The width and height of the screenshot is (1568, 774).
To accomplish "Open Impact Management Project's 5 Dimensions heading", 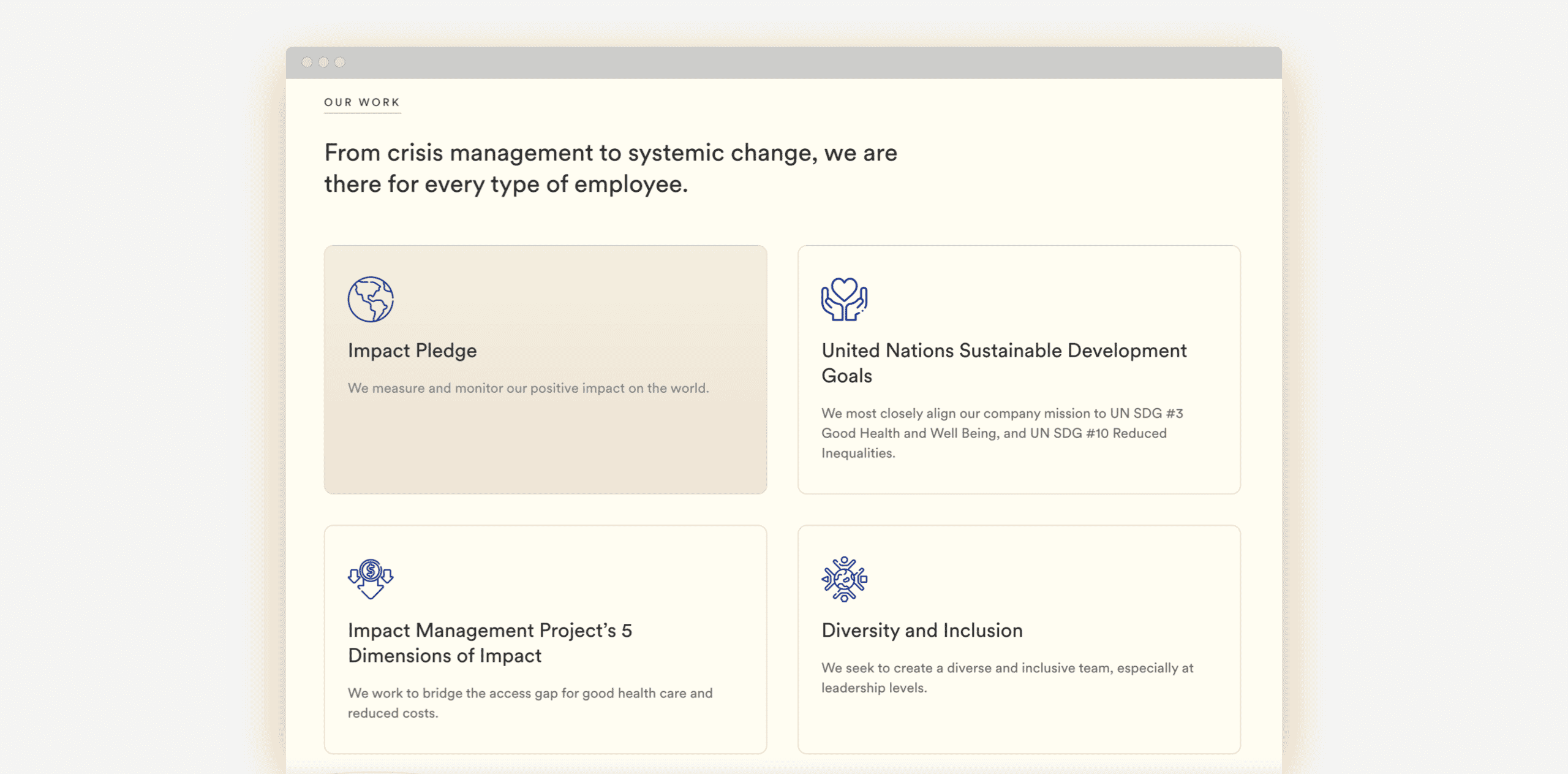I will point(490,643).
